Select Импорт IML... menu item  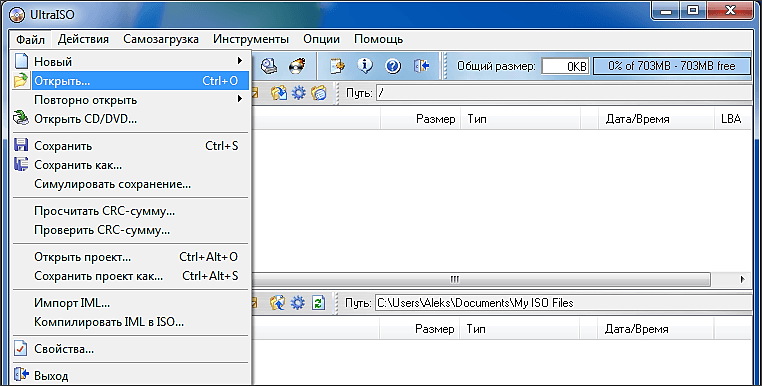[x=130, y=303]
